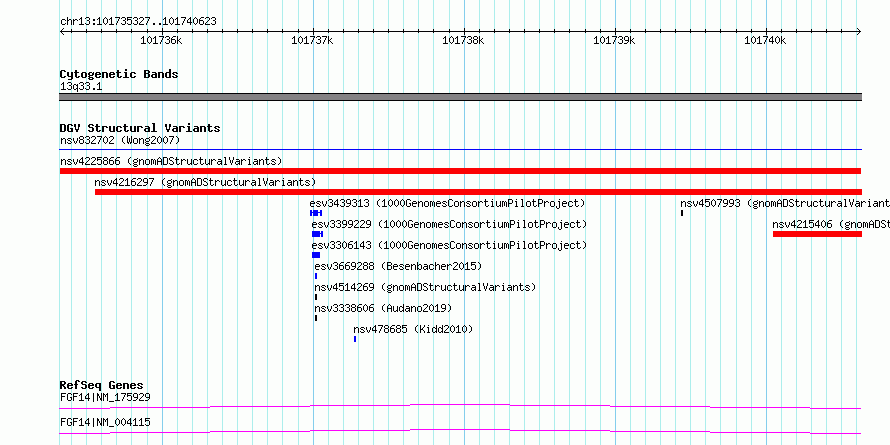The width and height of the screenshot is (890, 445).
Task: Click the magenta FGF14 NM_004115 intron line
Action: (460, 431)
